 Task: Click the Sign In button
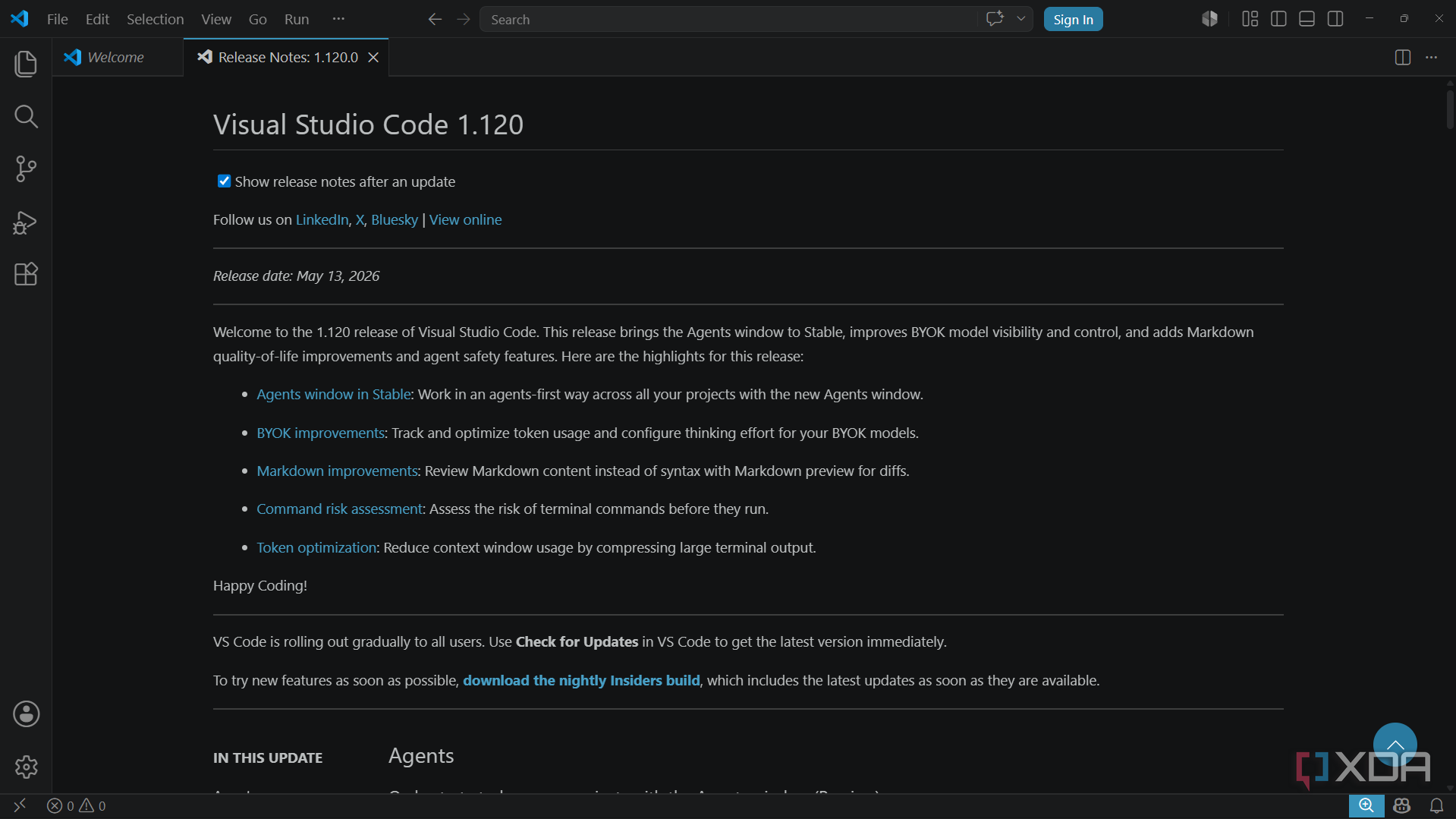click(x=1073, y=19)
